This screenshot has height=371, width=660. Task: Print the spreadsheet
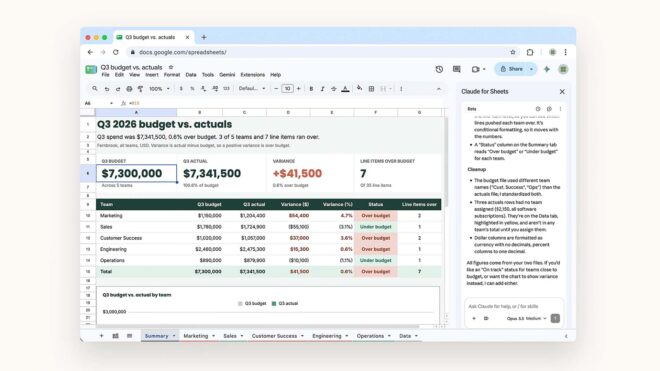[129, 89]
